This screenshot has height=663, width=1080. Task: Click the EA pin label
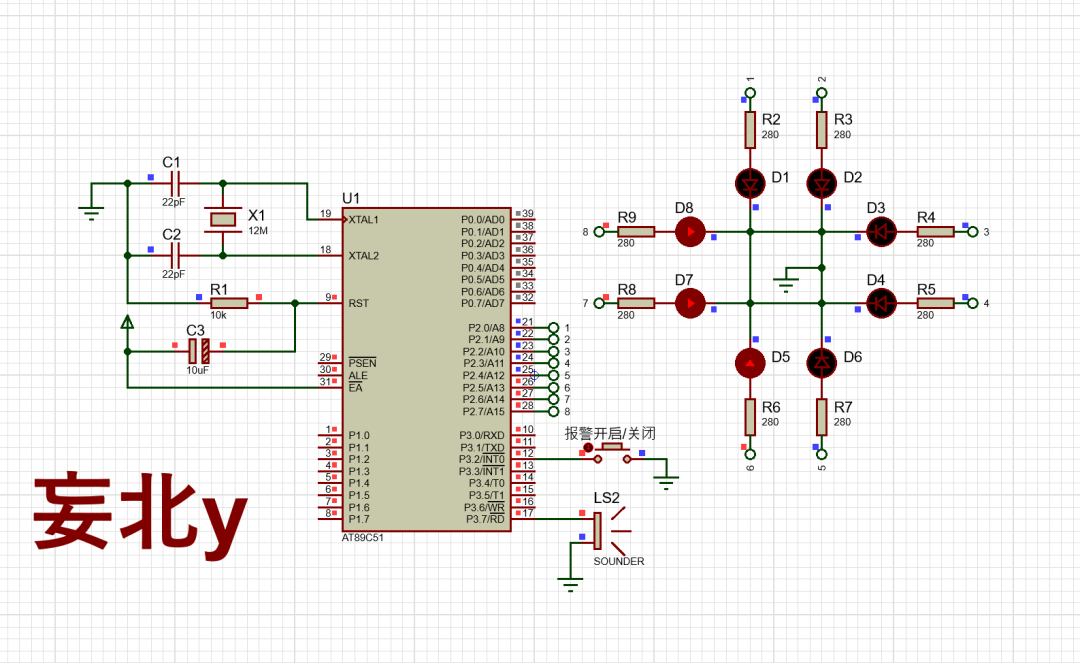point(355,388)
